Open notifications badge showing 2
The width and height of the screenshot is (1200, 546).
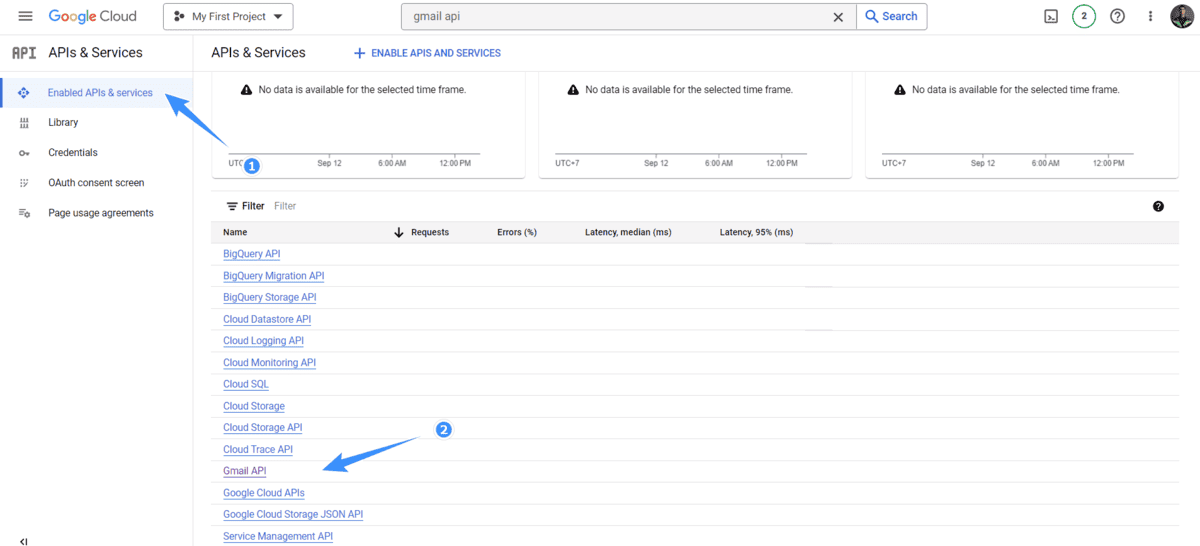(1084, 16)
